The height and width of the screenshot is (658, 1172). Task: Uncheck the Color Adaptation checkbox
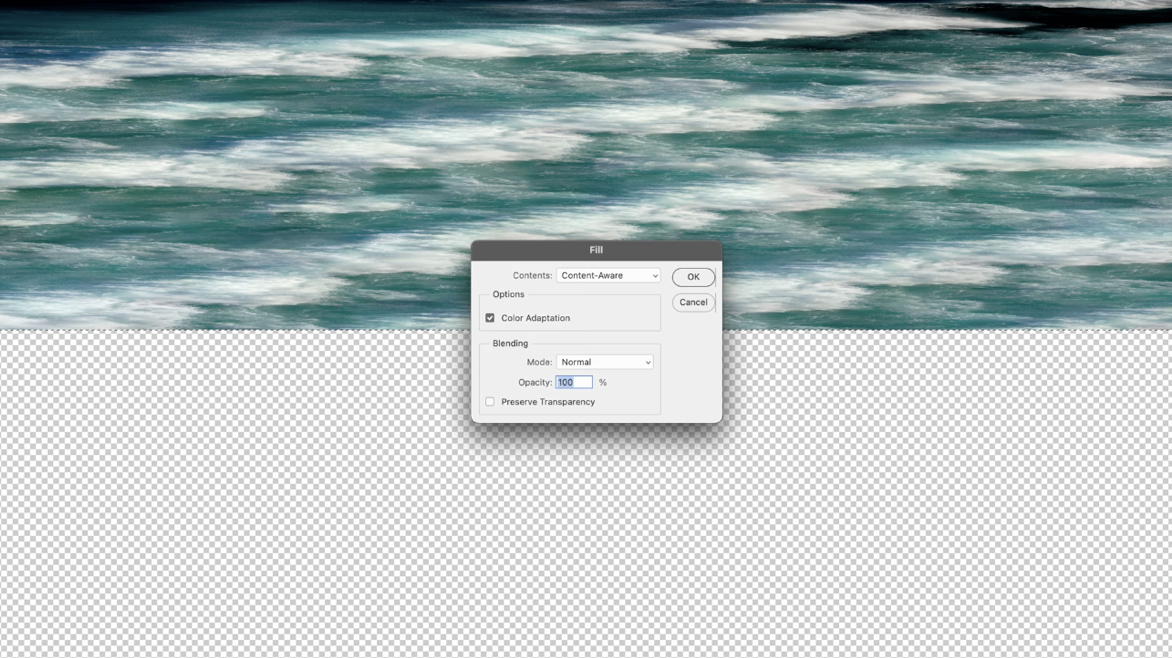pyautogui.click(x=490, y=318)
